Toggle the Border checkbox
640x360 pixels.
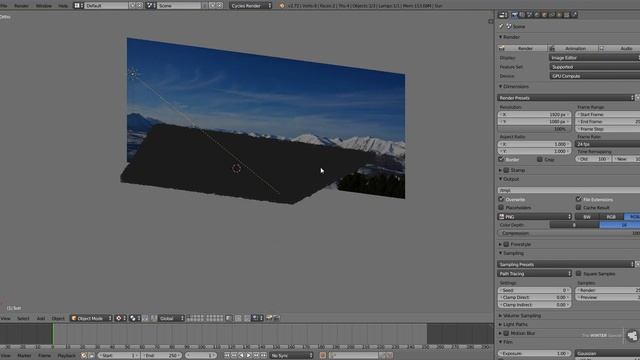[x=501, y=159]
